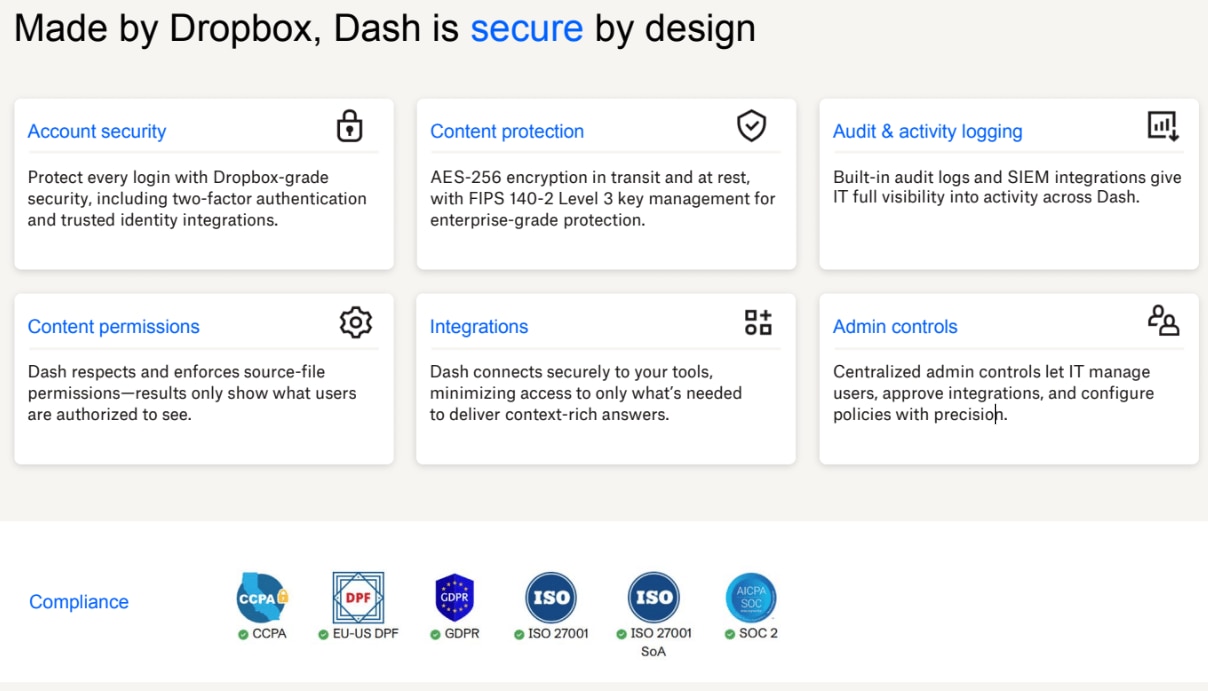Image resolution: width=1208 pixels, height=691 pixels.
Task: Open the Content protection heading link
Action: 507,131
